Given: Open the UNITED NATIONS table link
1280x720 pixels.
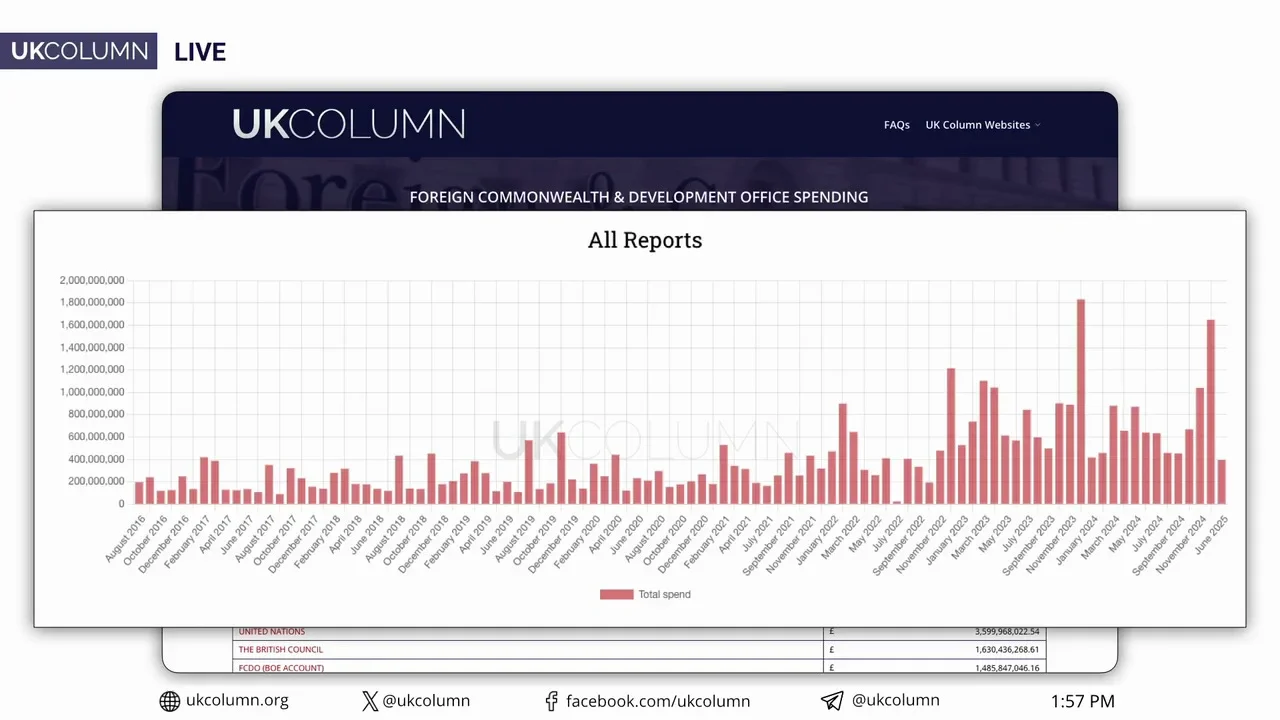Looking at the screenshot, I should [272, 632].
